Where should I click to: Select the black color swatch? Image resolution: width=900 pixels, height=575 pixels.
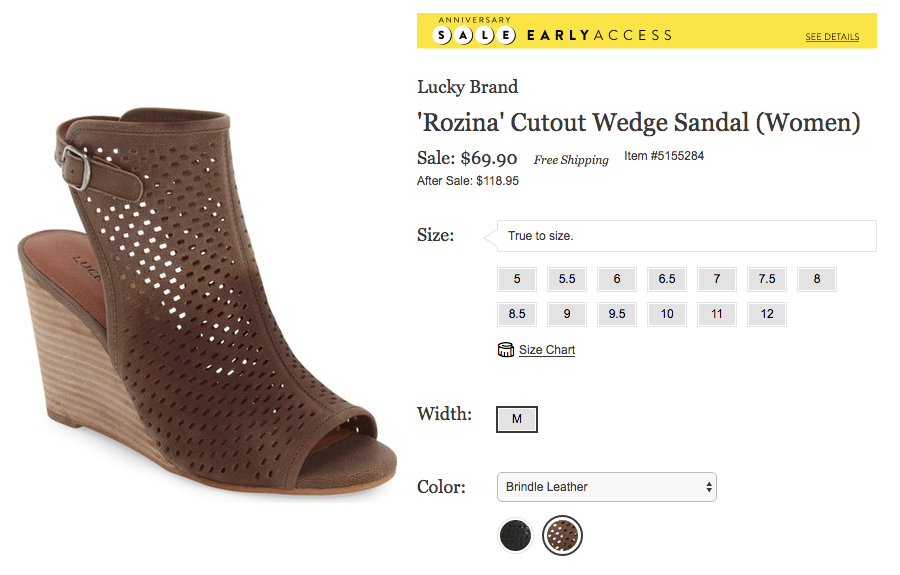click(x=515, y=535)
